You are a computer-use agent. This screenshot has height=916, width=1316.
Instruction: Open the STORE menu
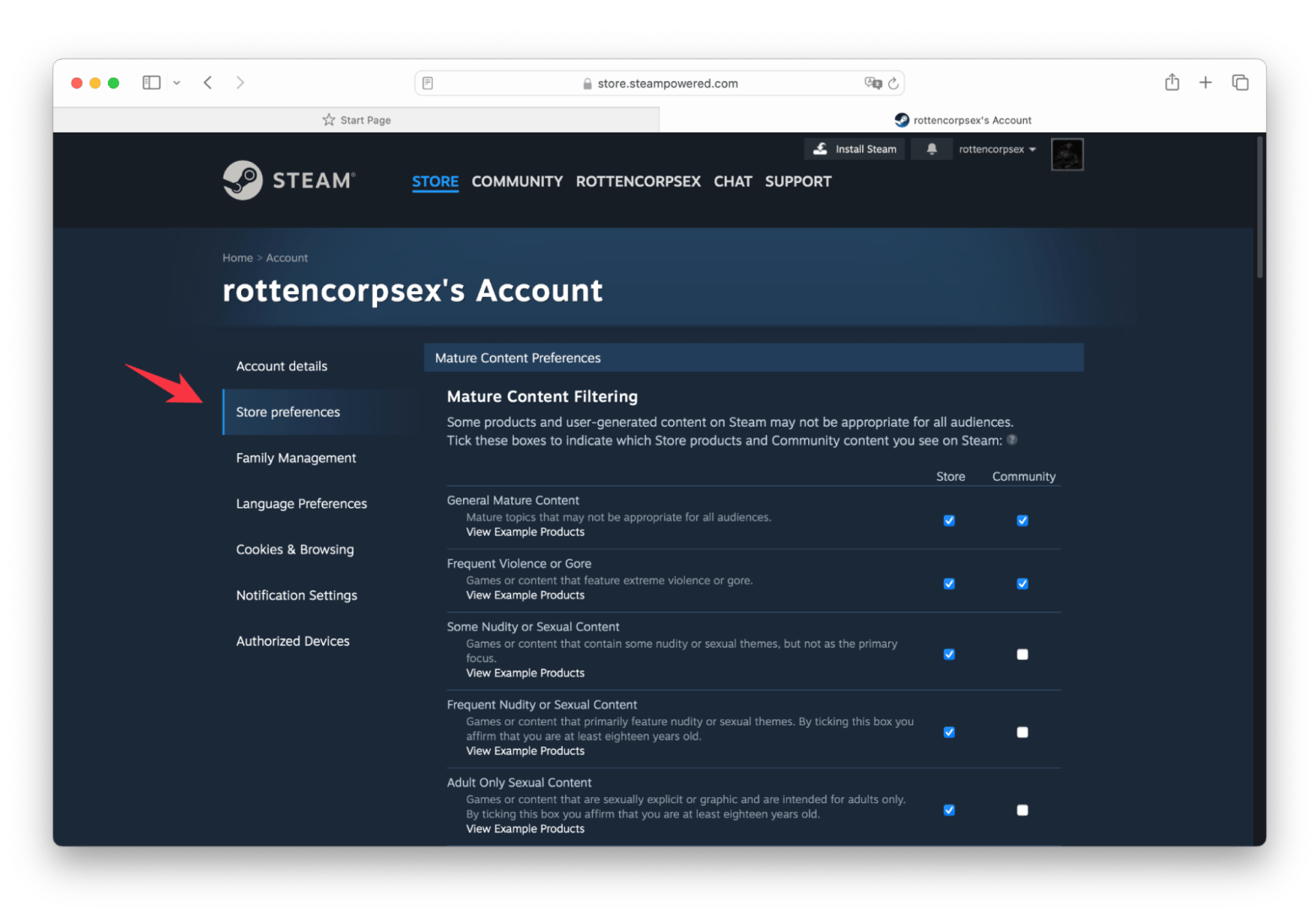point(435,181)
